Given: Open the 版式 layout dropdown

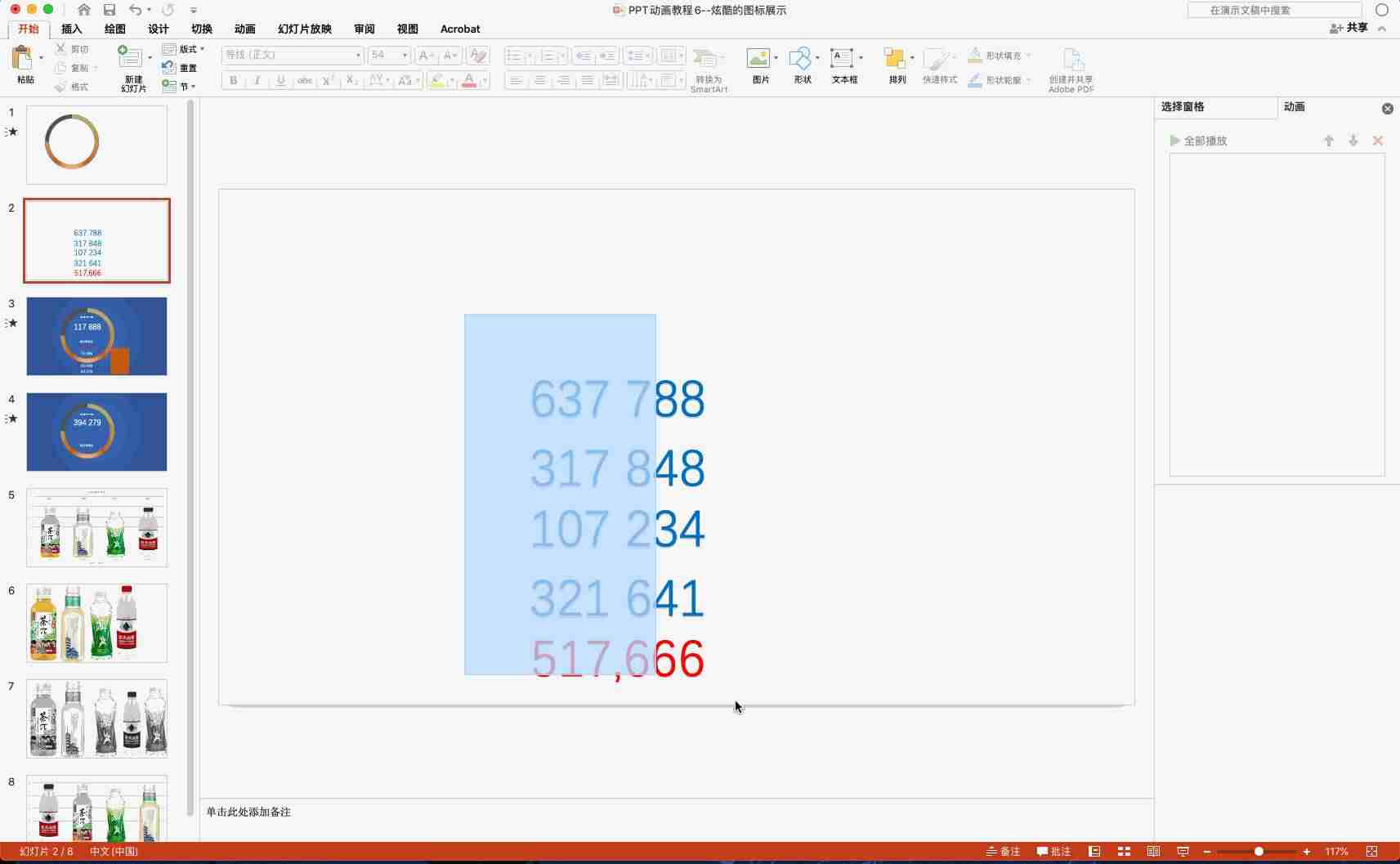Looking at the screenshot, I should [183, 49].
